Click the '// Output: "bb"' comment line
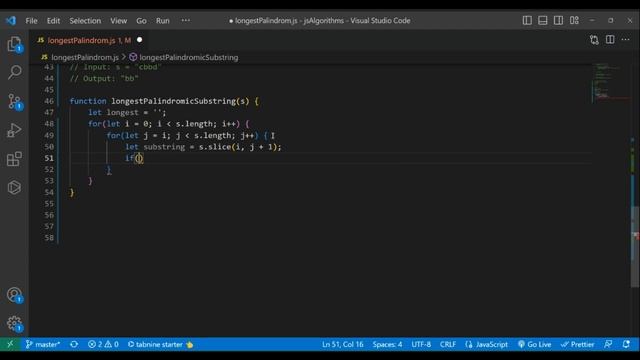 (x=104, y=78)
